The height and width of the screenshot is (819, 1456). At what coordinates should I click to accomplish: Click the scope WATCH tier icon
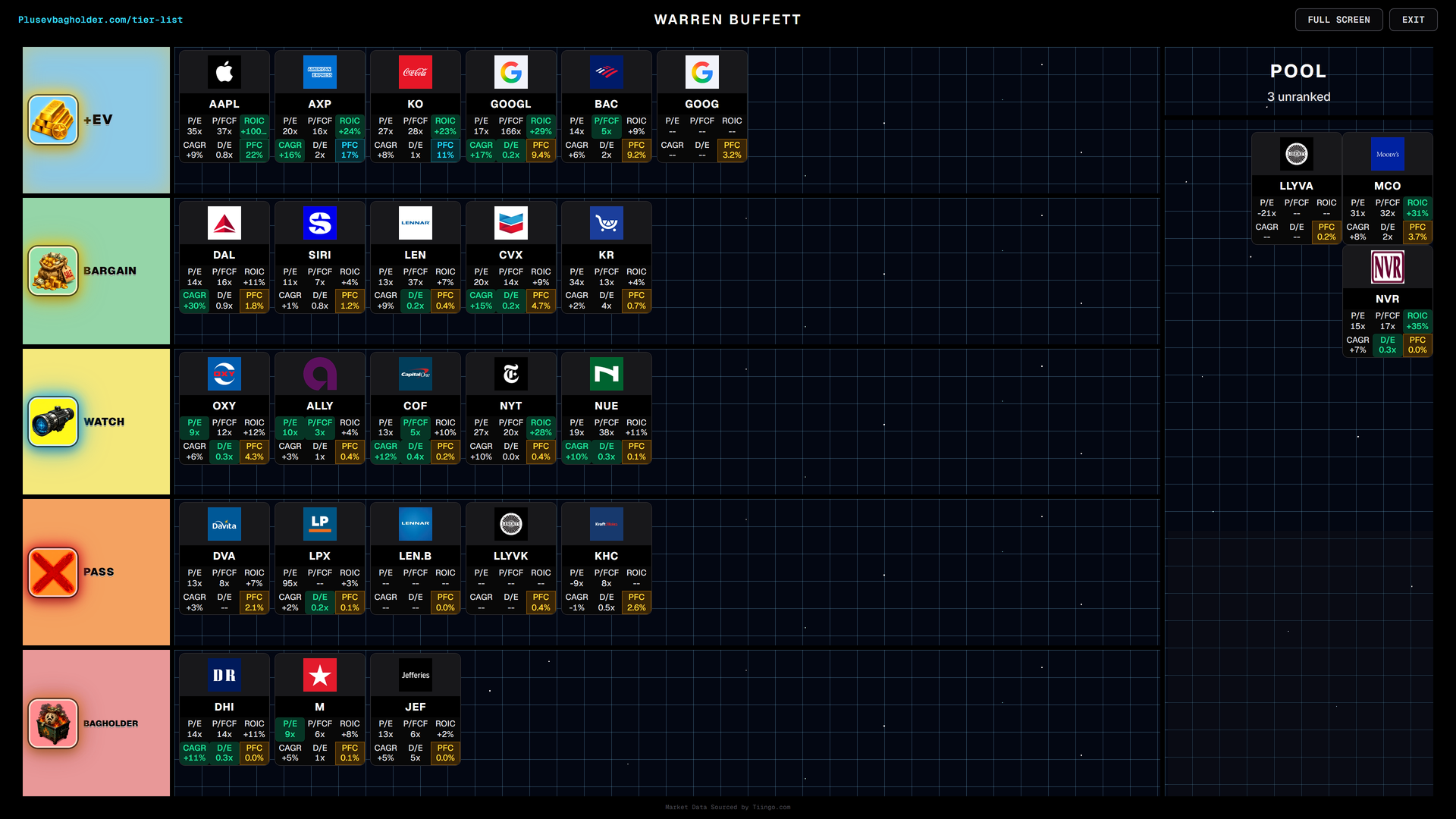(x=53, y=422)
